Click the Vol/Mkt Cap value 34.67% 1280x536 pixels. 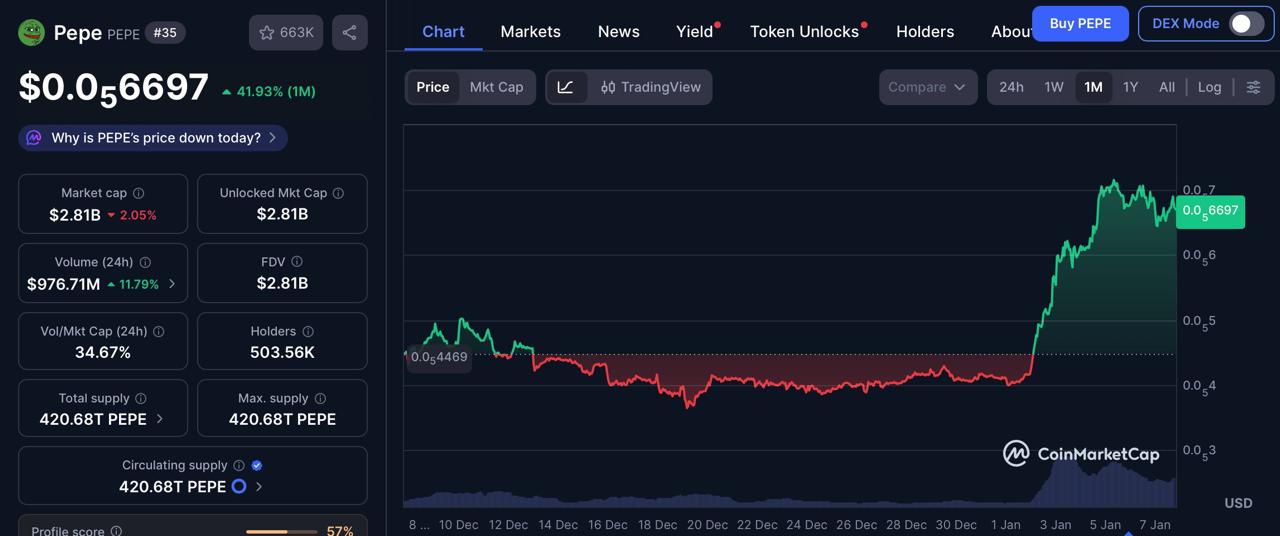point(103,352)
